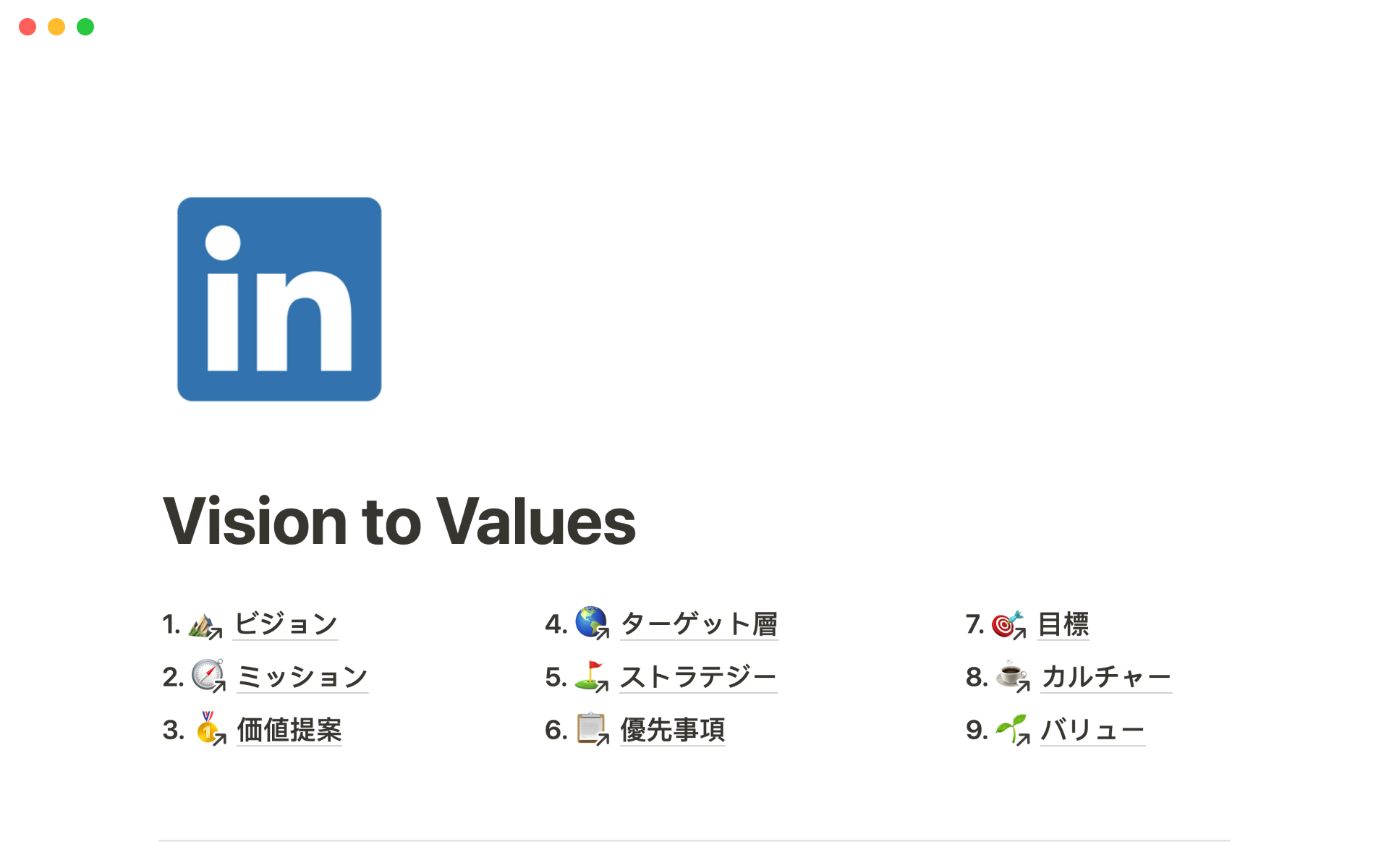Click the gold medal icon beside 価値提案
1389x868 pixels.
(x=208, y=728)
